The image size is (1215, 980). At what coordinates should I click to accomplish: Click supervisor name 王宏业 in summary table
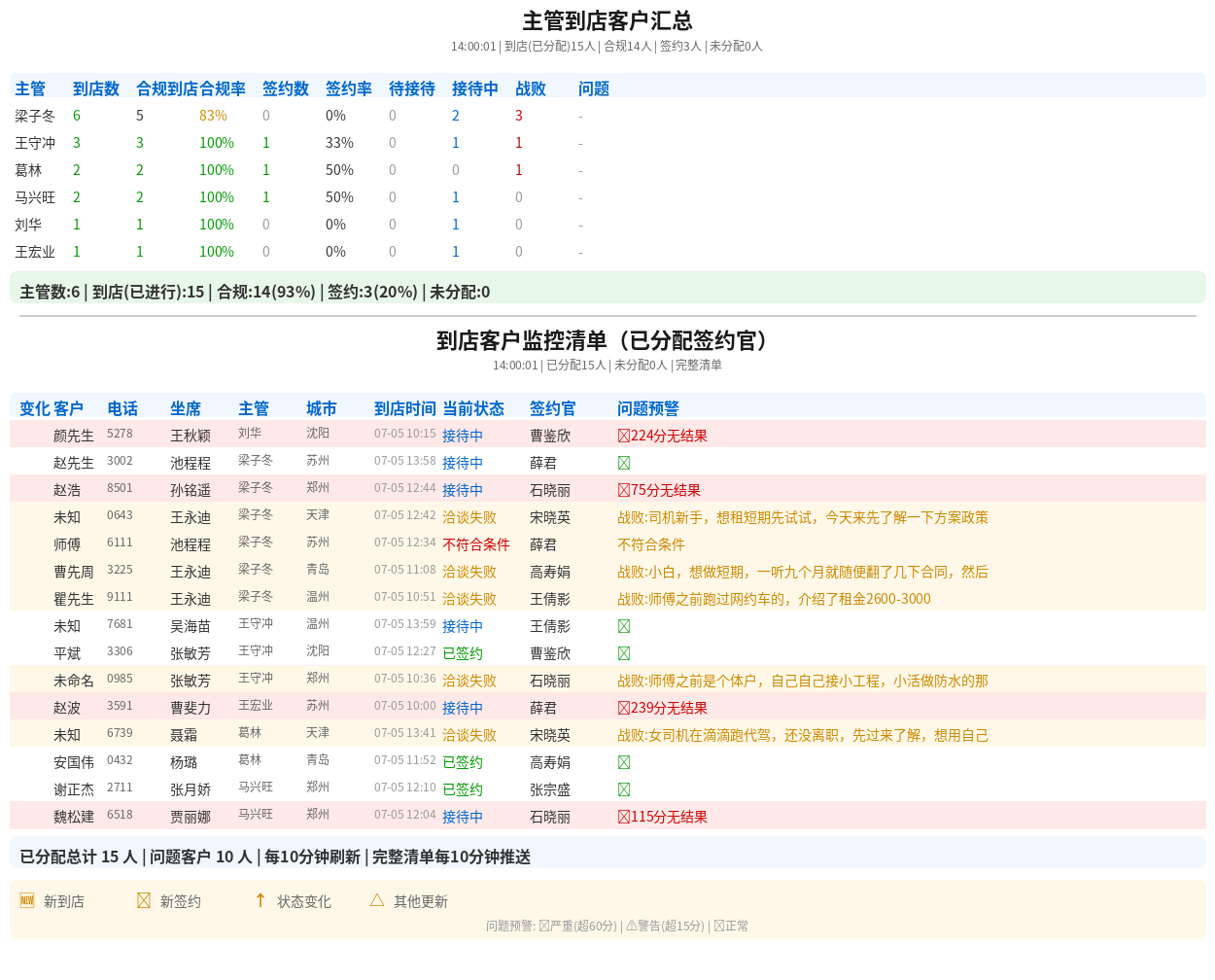[x=35, y=252]
